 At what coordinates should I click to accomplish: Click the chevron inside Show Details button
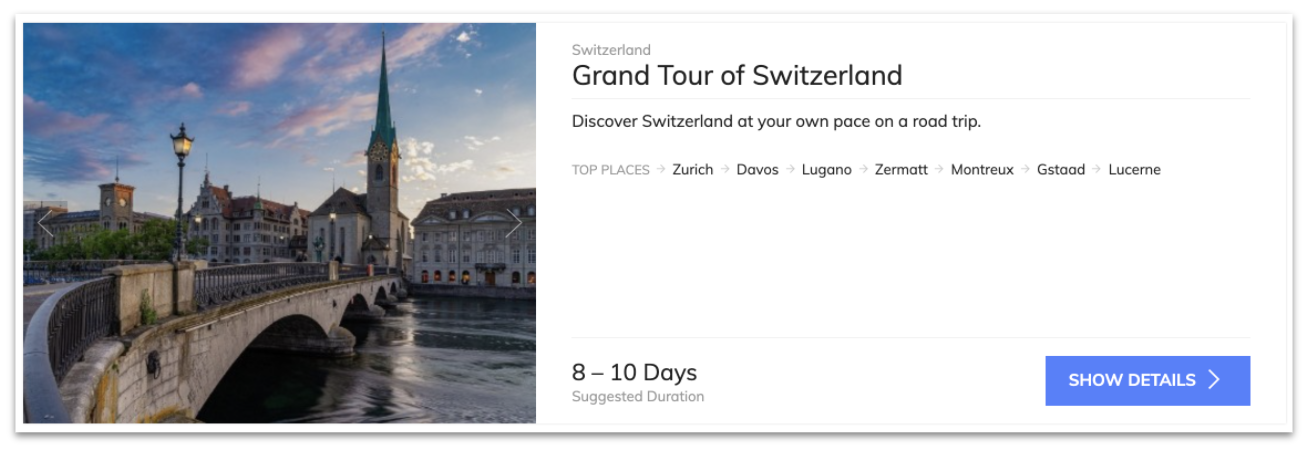click(x=1214, y=380)
